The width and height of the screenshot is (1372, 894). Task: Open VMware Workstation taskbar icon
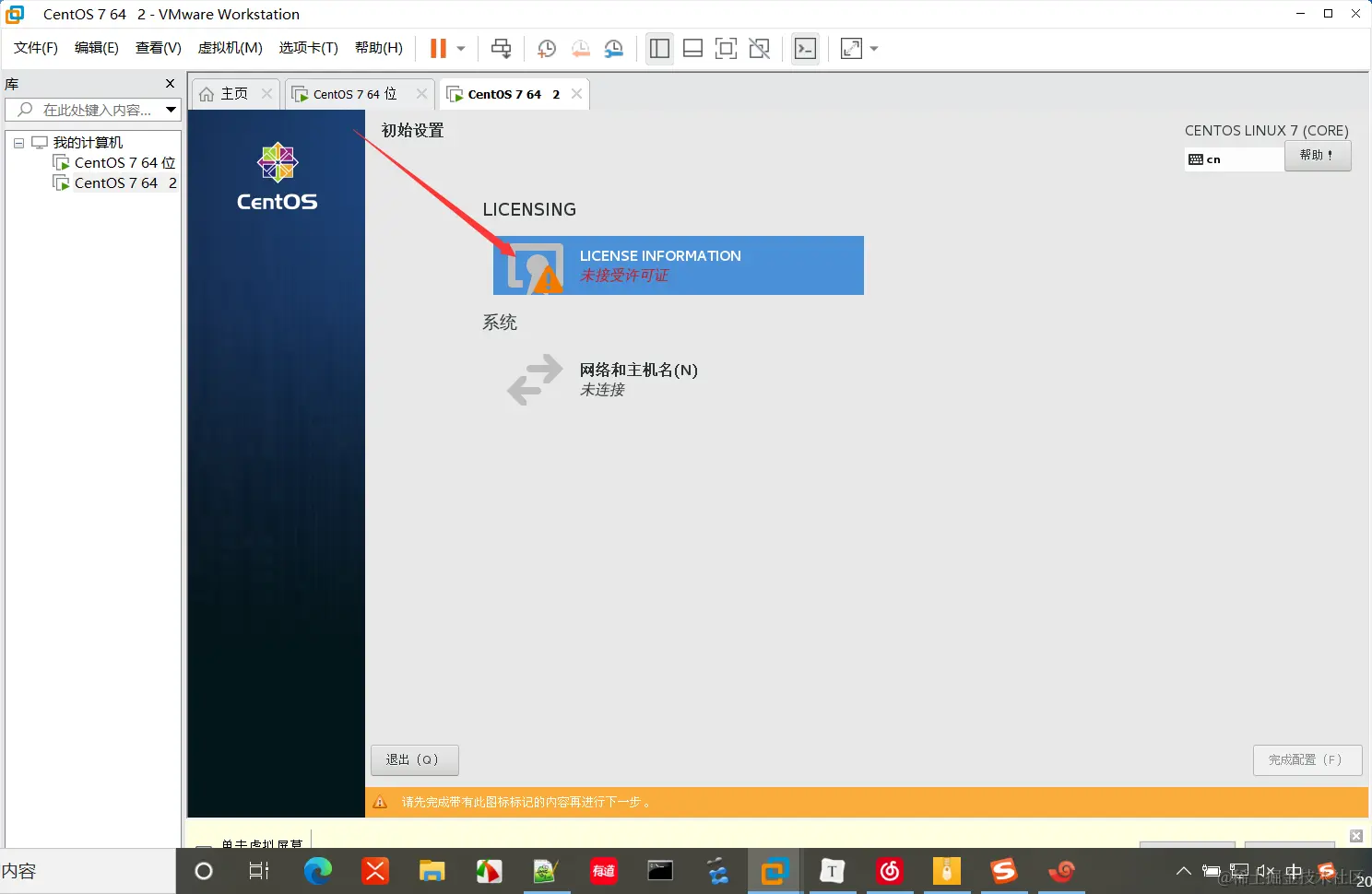pos(774,871)
